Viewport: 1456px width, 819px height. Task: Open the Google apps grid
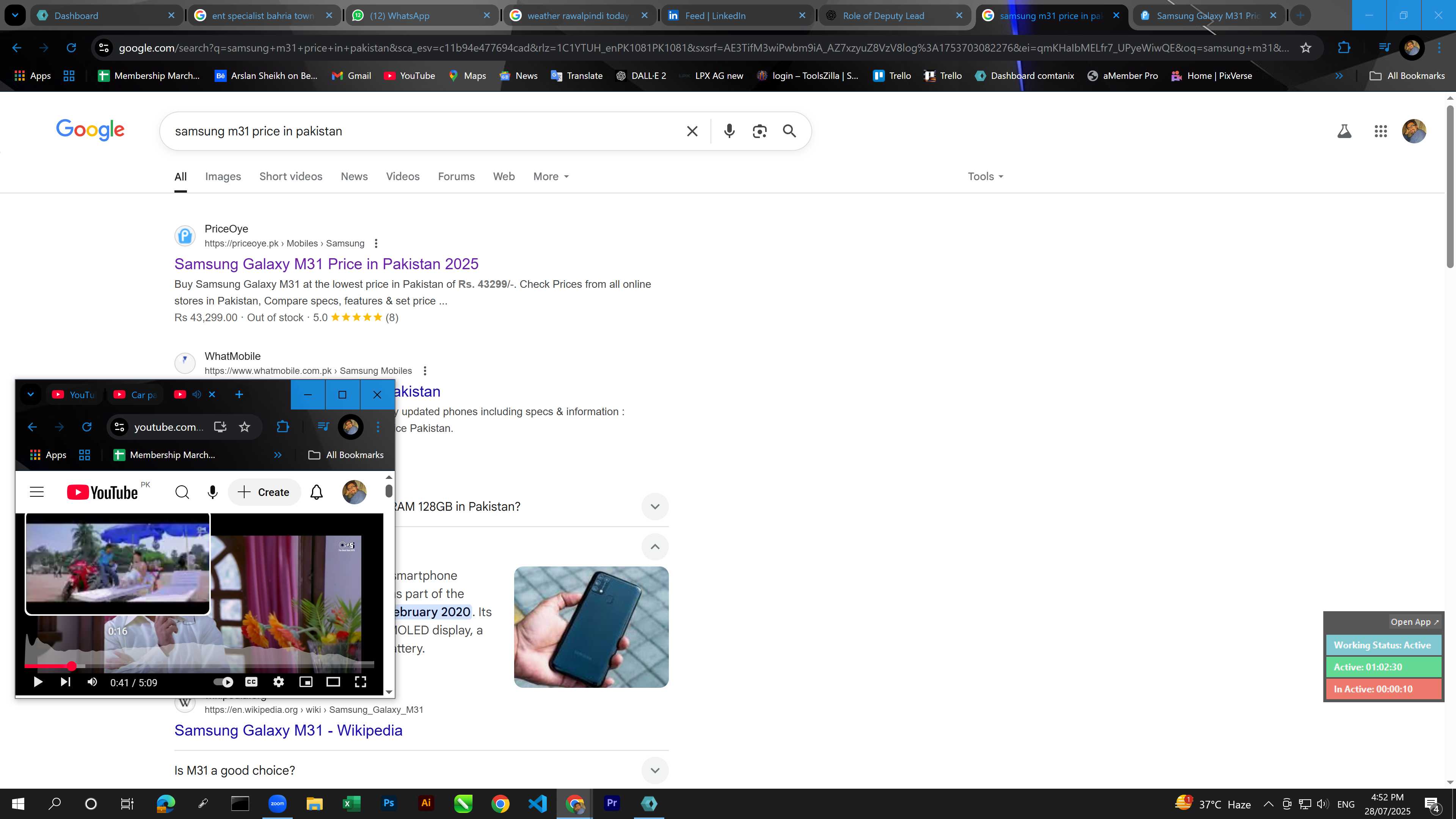coord(1380,131)
